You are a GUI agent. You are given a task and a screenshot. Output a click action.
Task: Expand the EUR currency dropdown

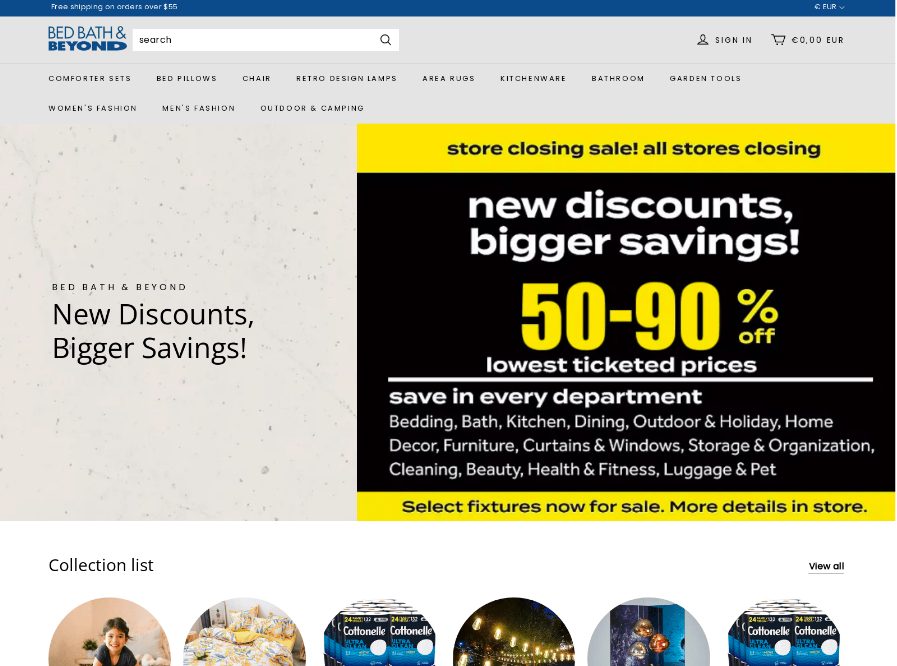(829, 7)
